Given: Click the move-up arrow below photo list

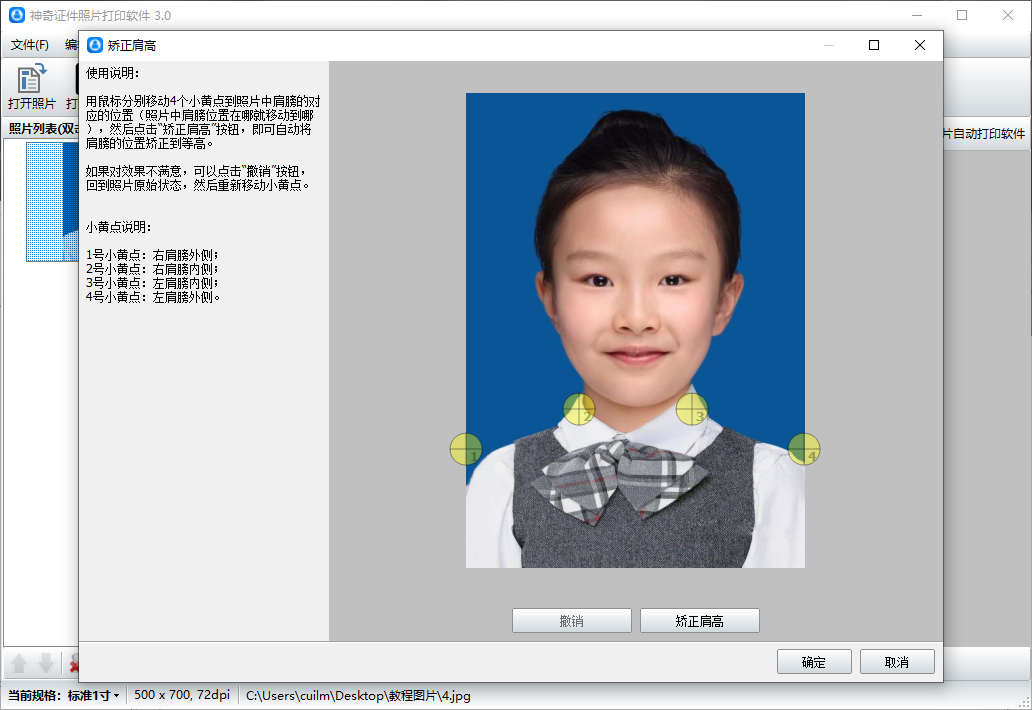Looking at the screenshot, I should coord(19,664).
